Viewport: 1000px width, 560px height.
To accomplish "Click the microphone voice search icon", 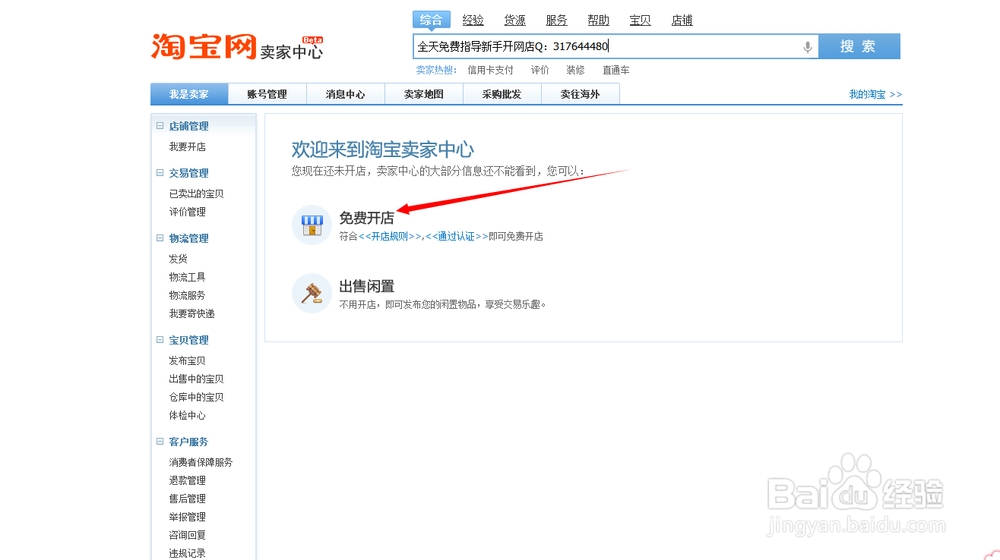I will pos(807,47).
